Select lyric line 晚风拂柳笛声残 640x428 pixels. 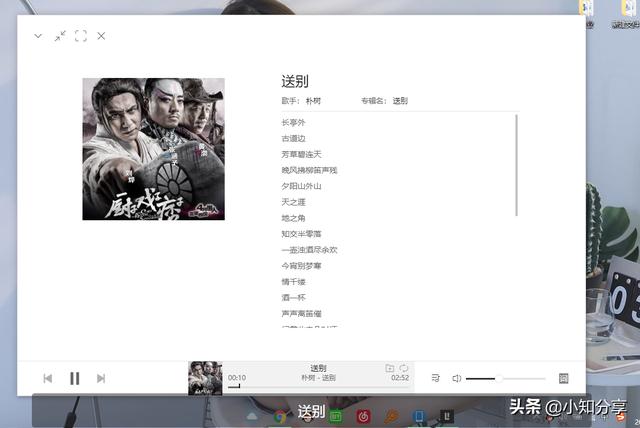309,170
